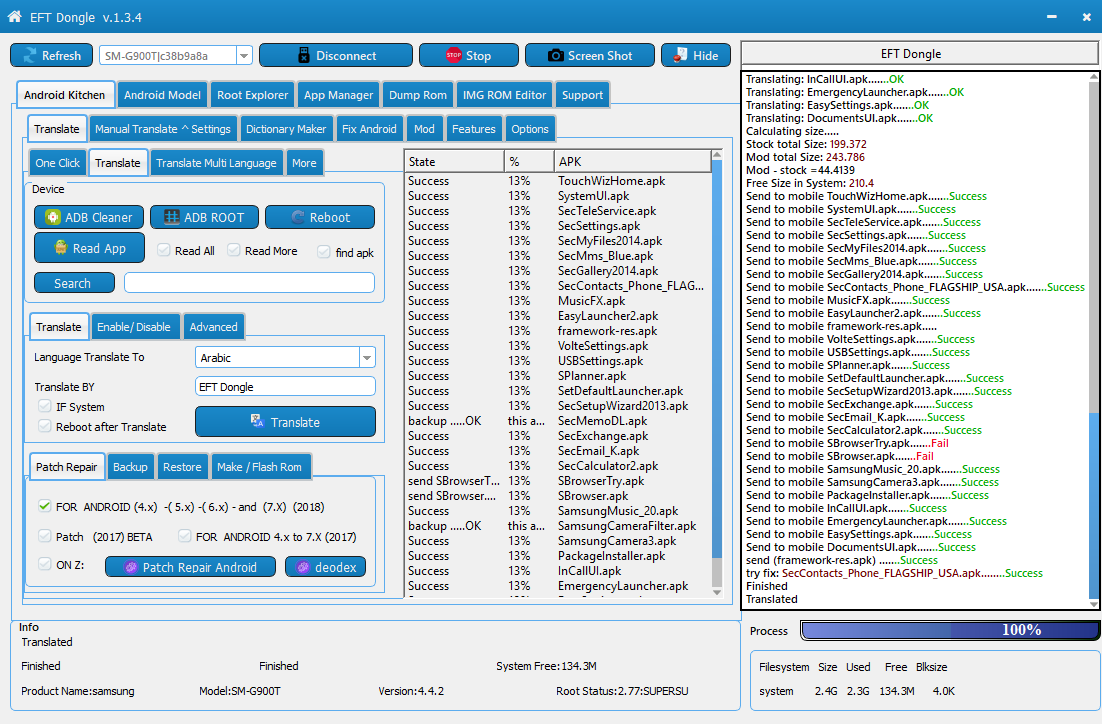Image resolution: width=1102 pixels, height=724 pixels.
Task: Select the Support tab
Action: tap(582, 95)
